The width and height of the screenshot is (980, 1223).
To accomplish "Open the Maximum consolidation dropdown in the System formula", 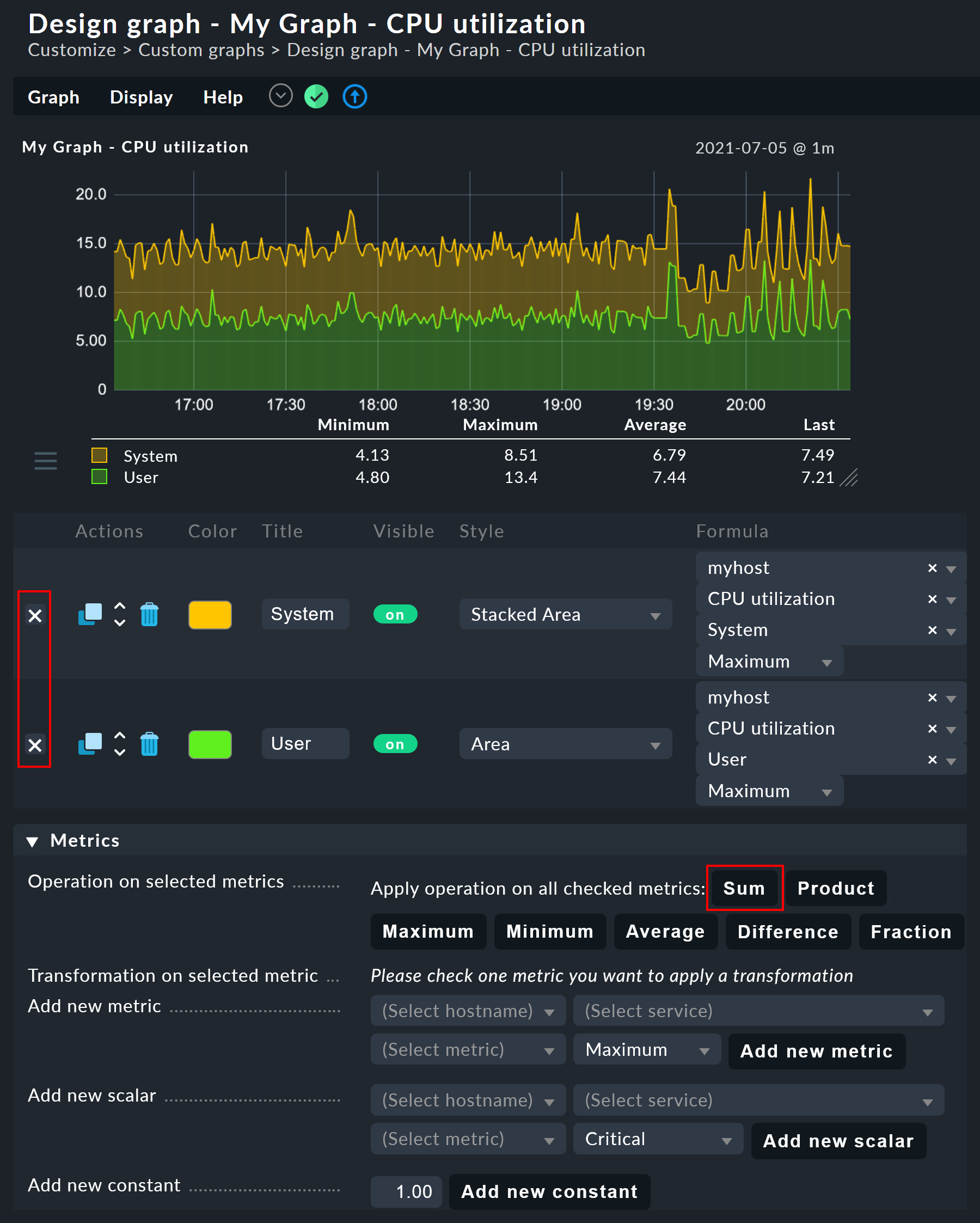I will click(769, 661).
